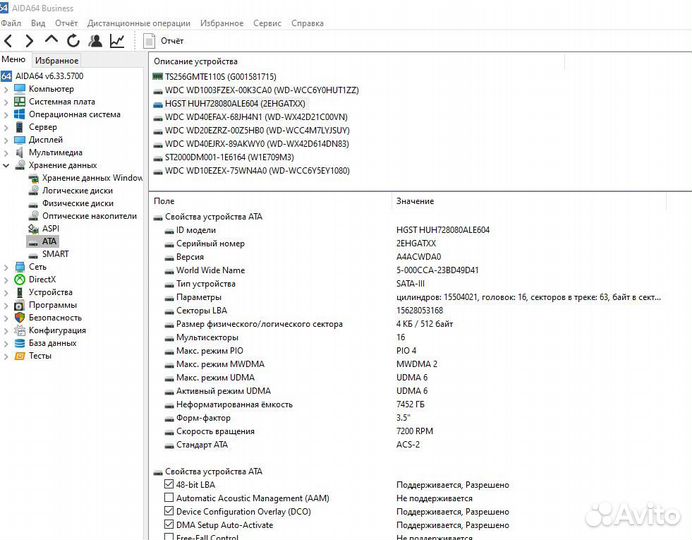Open the SMART tree item

[55, 254]
